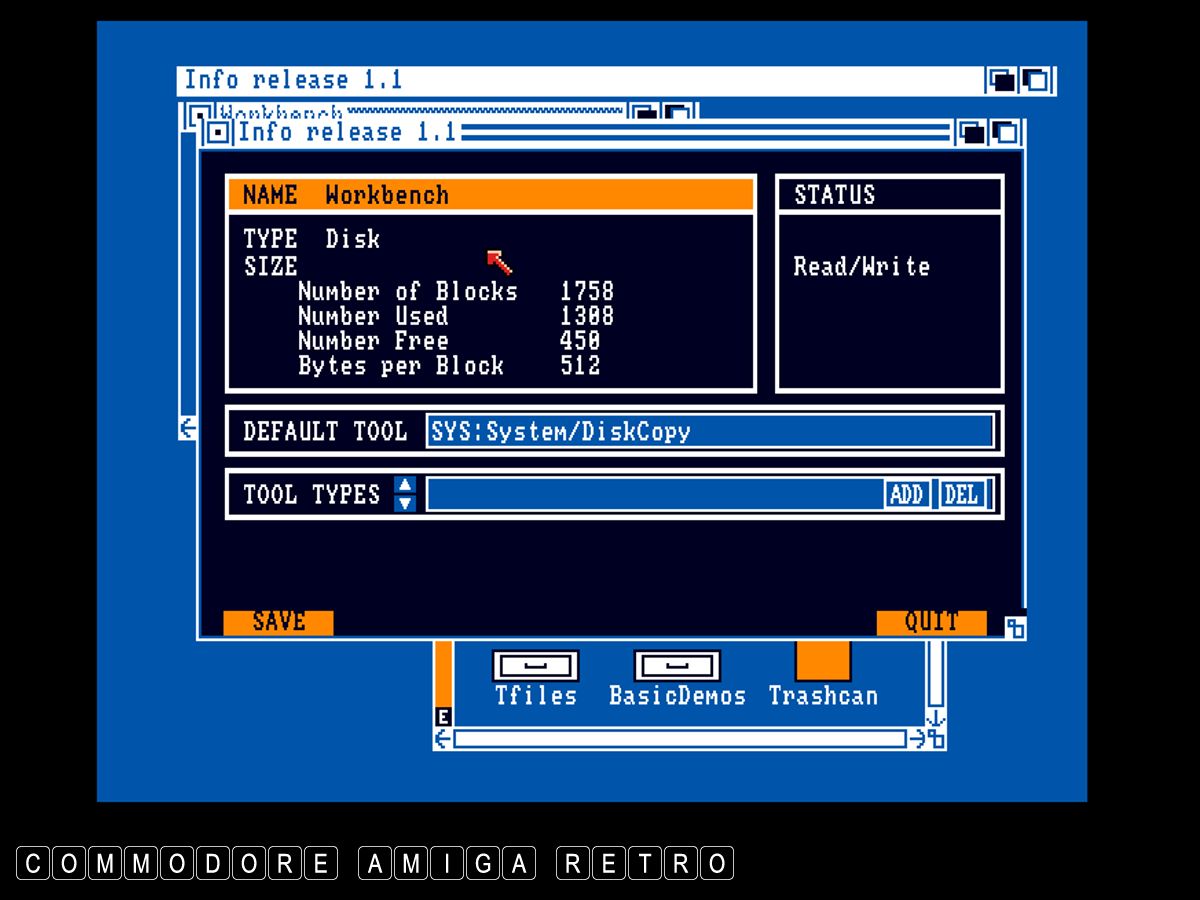Click the scroll right arrow of disk window
The image size is (1200, 900).
click(x=917, y=739)
